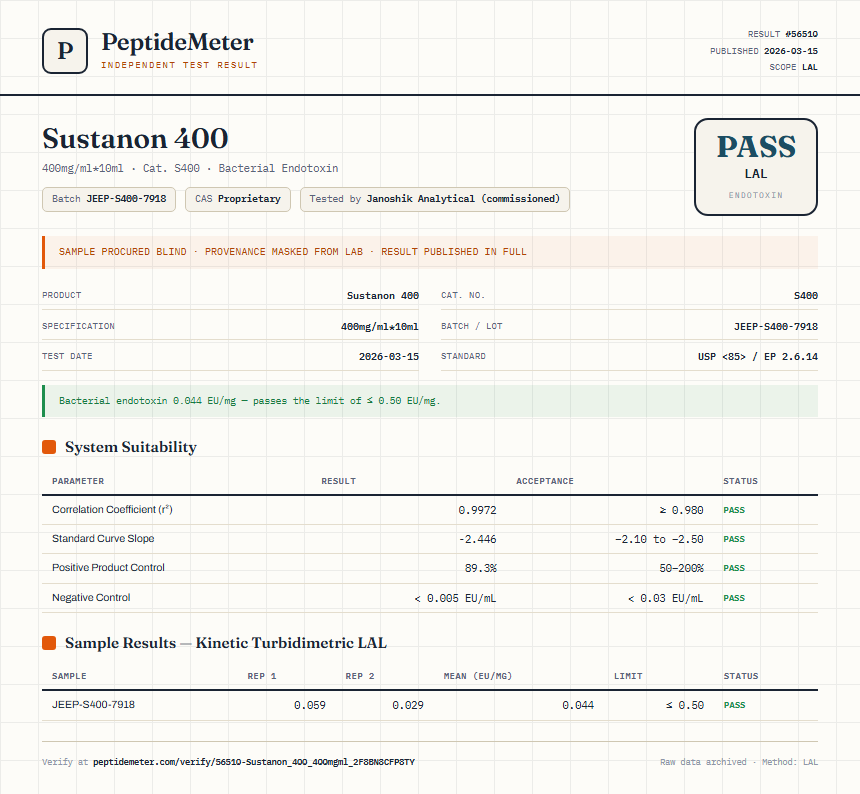Screen dimensions: 860x794
Task: Click the ACCEPTANCE column header
Action: 545,481
